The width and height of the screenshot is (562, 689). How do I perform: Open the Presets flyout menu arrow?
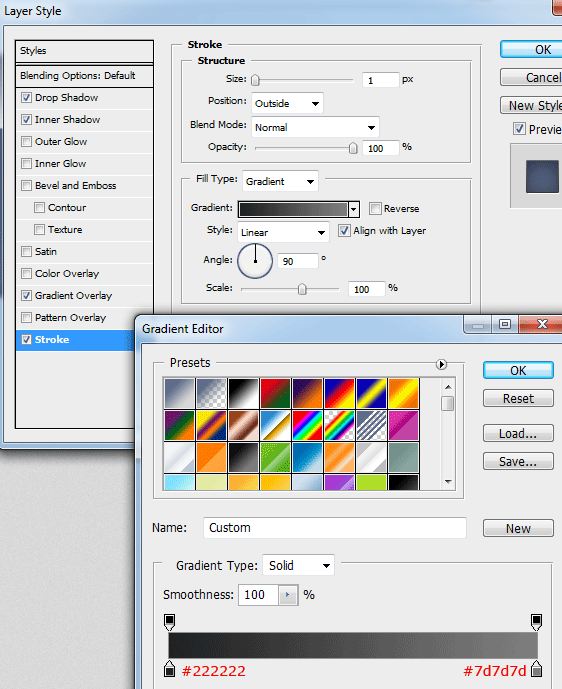pyautogui.click(x=441, y=364)
